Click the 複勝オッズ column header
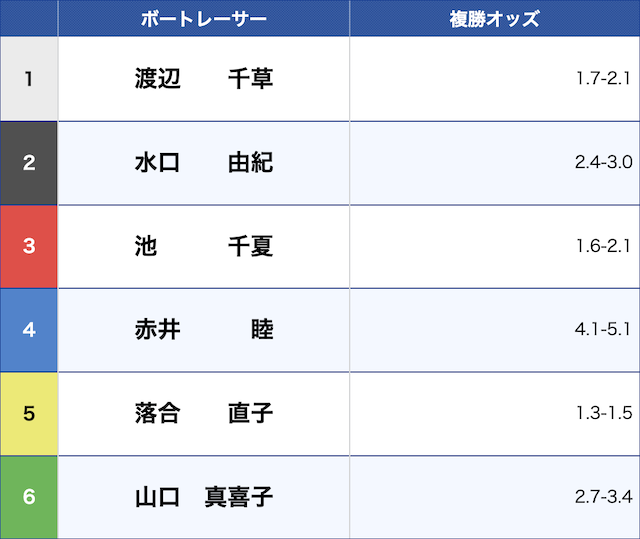Viewport: 640px width, 539px height. click(x=495, y=18)
